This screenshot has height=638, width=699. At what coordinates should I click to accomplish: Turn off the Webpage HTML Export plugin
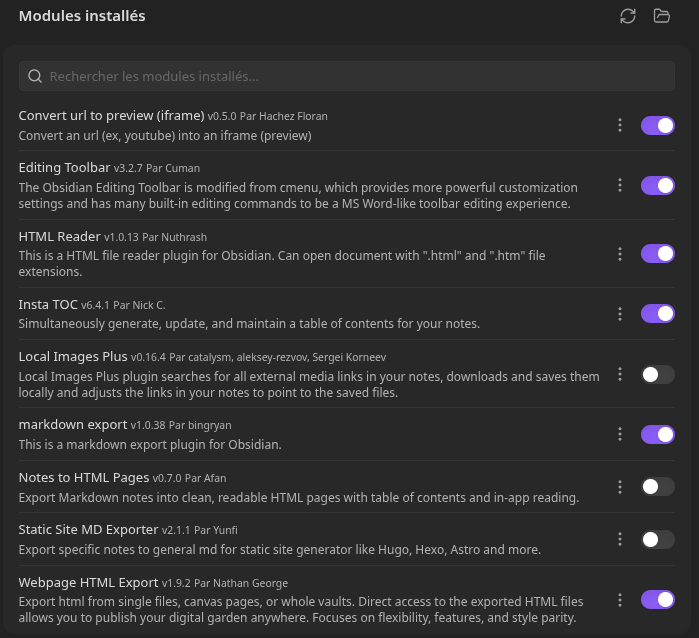pos(658,600)
